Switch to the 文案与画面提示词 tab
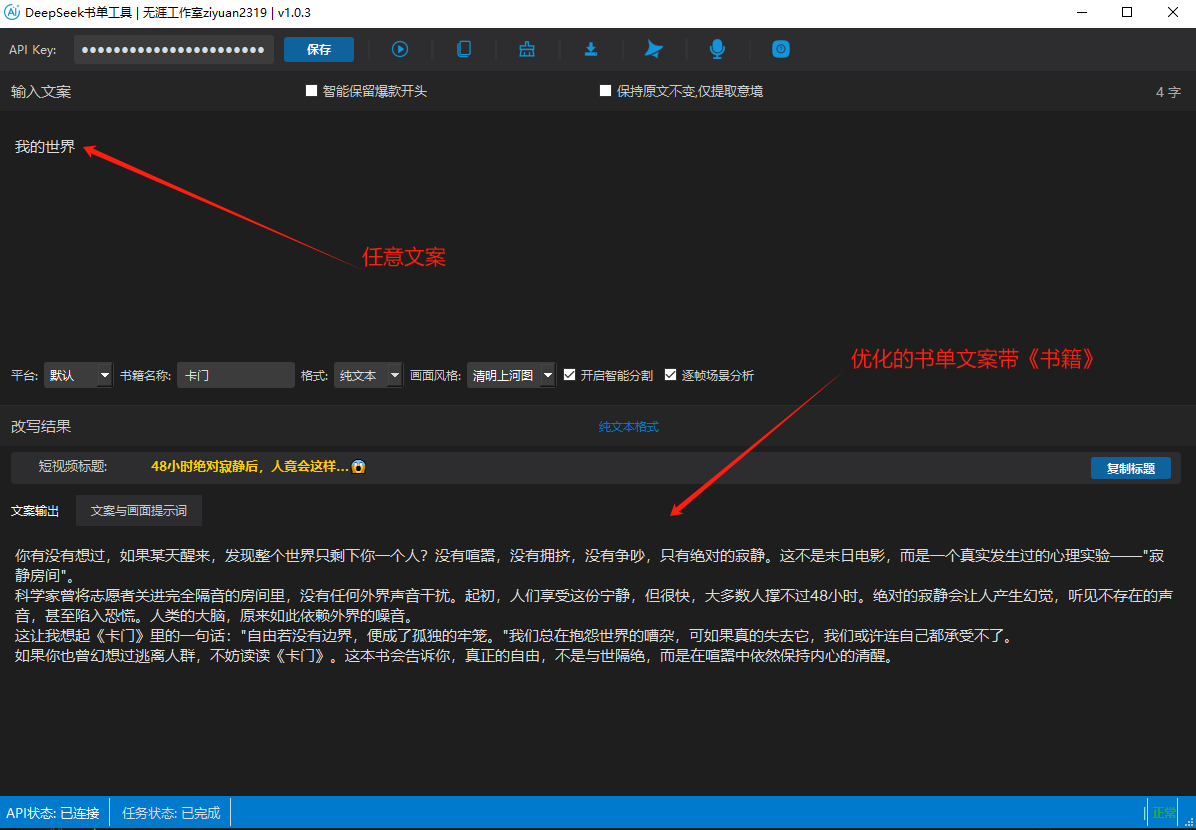Screen dimensions: 1196x830 [x=139, y=510]
